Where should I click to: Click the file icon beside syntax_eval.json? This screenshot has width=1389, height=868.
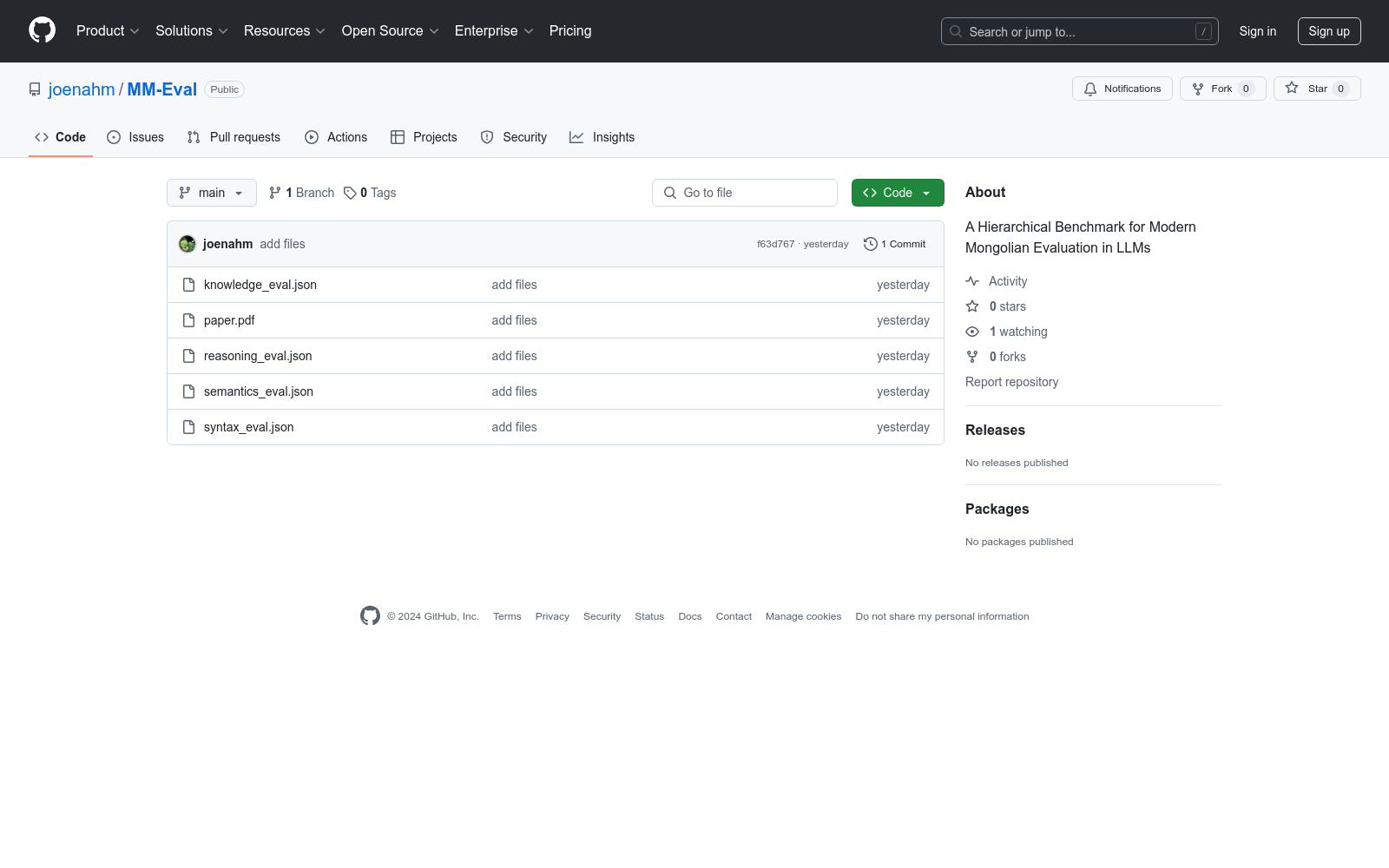(188, 427)
